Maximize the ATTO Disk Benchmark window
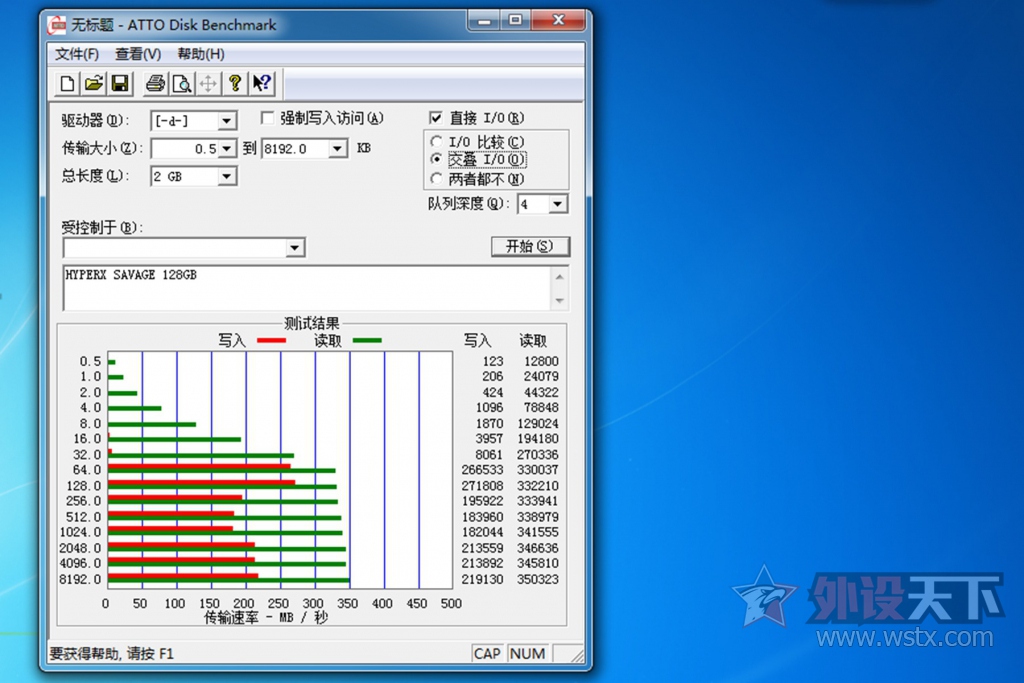The width and height of the screenshot is (1024, 683). click(515, 21)
